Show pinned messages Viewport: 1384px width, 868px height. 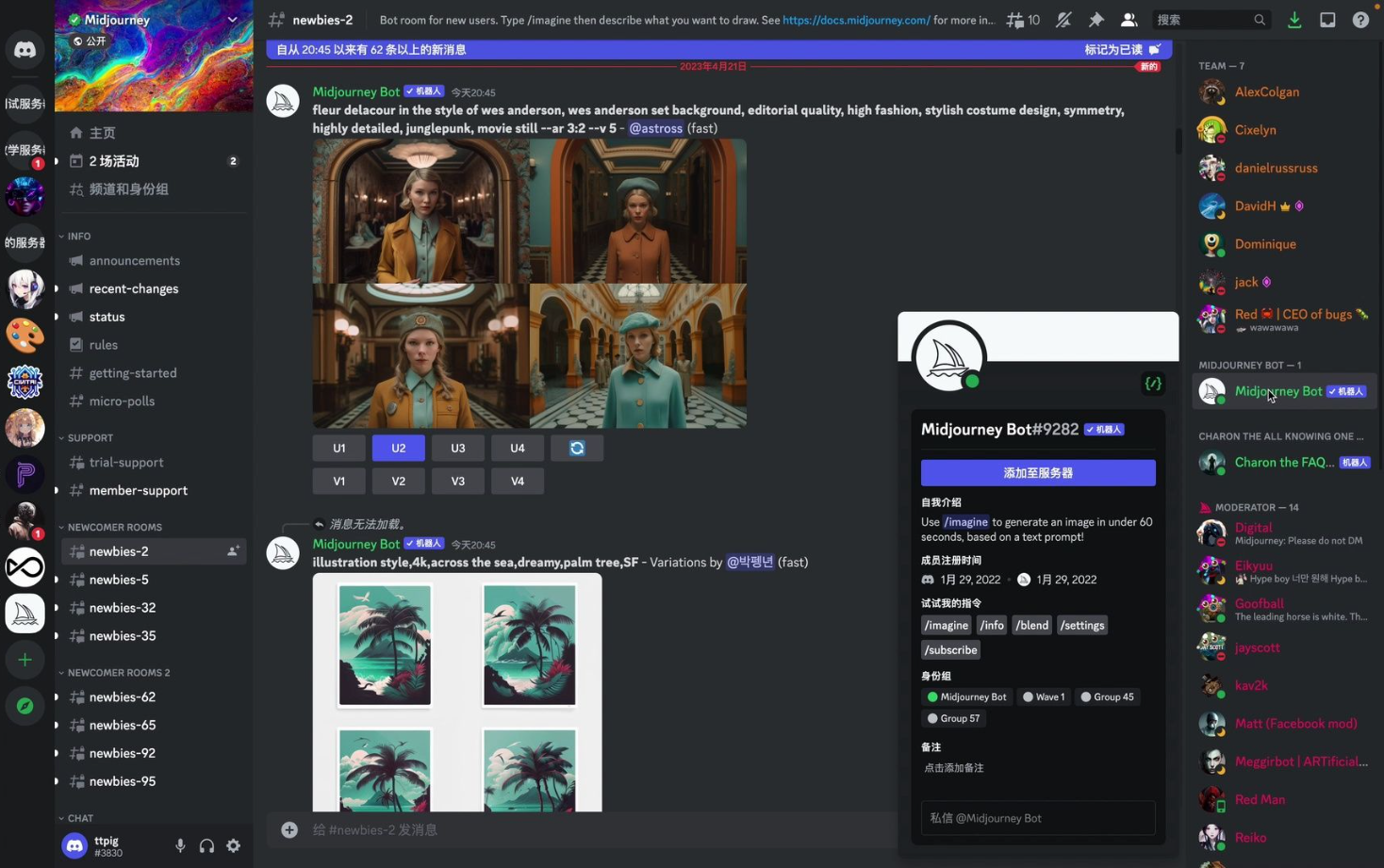coord(1096,20)
